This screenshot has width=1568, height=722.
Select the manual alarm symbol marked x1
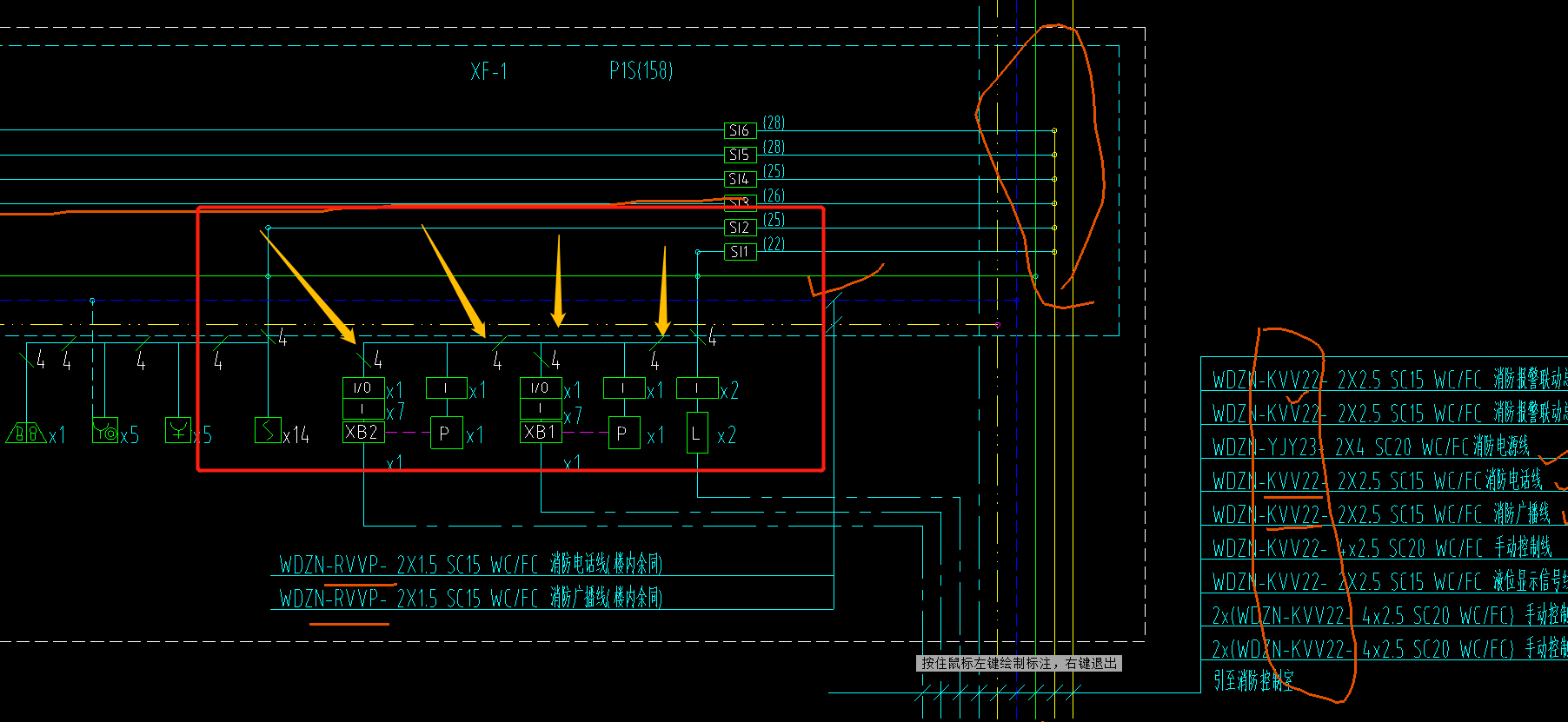tap(26, 432)
